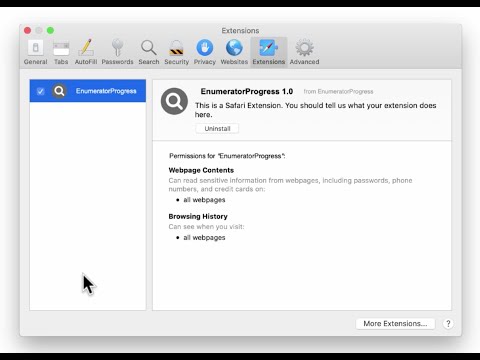This screenshot has height=360, width=480.
Task: Click the More Extensions button
Action: (x=395, y=323)
